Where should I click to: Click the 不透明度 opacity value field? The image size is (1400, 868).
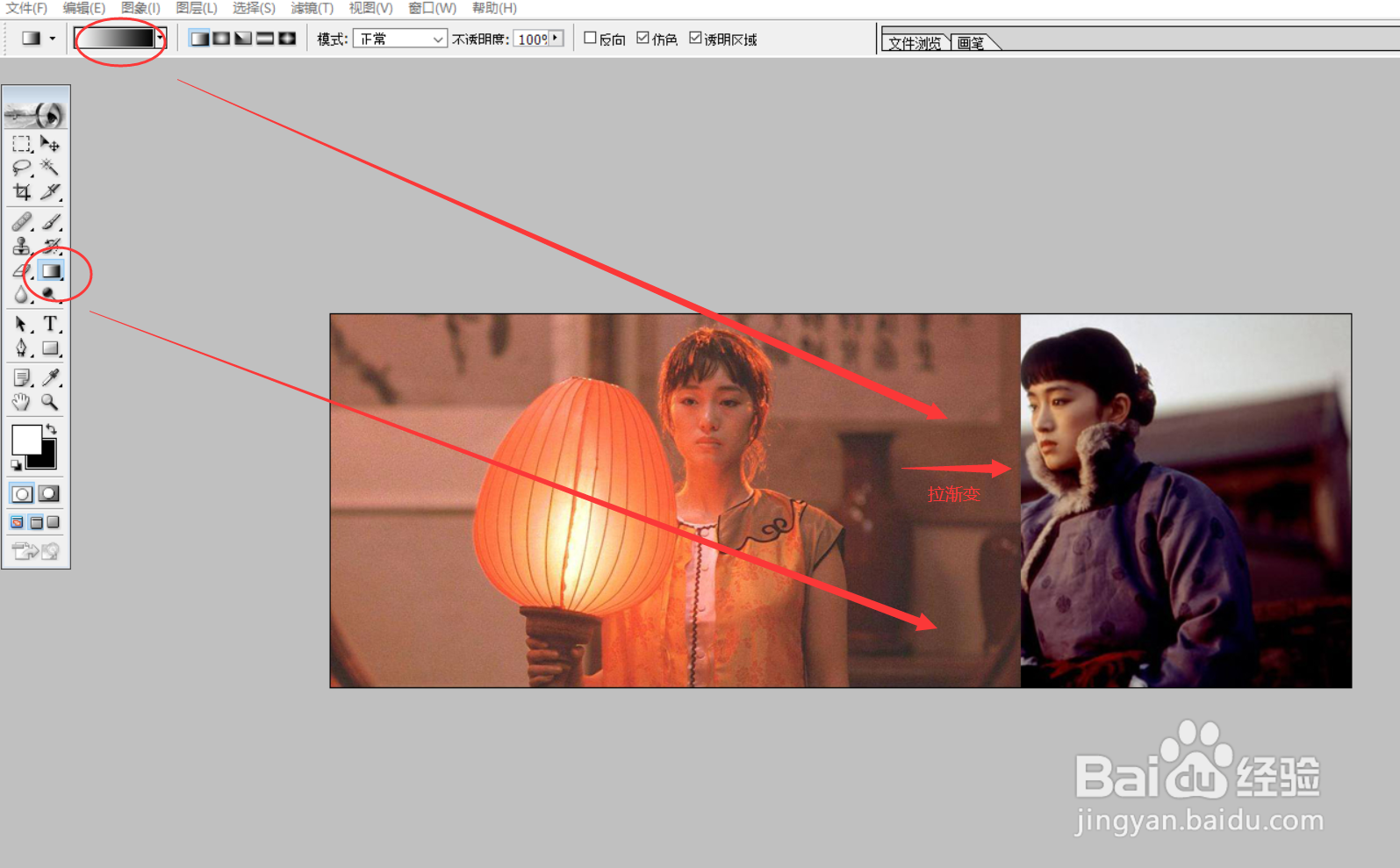point(532,39)
